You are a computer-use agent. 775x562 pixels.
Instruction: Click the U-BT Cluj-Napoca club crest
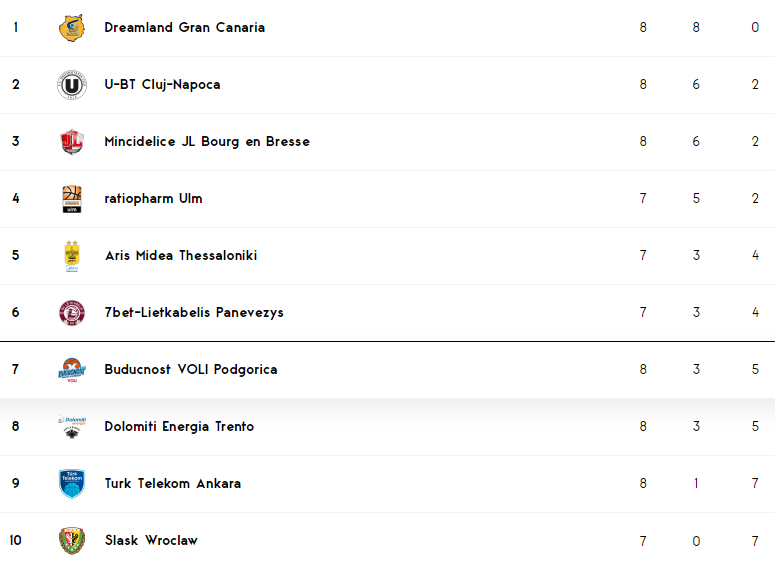(72, 85)
